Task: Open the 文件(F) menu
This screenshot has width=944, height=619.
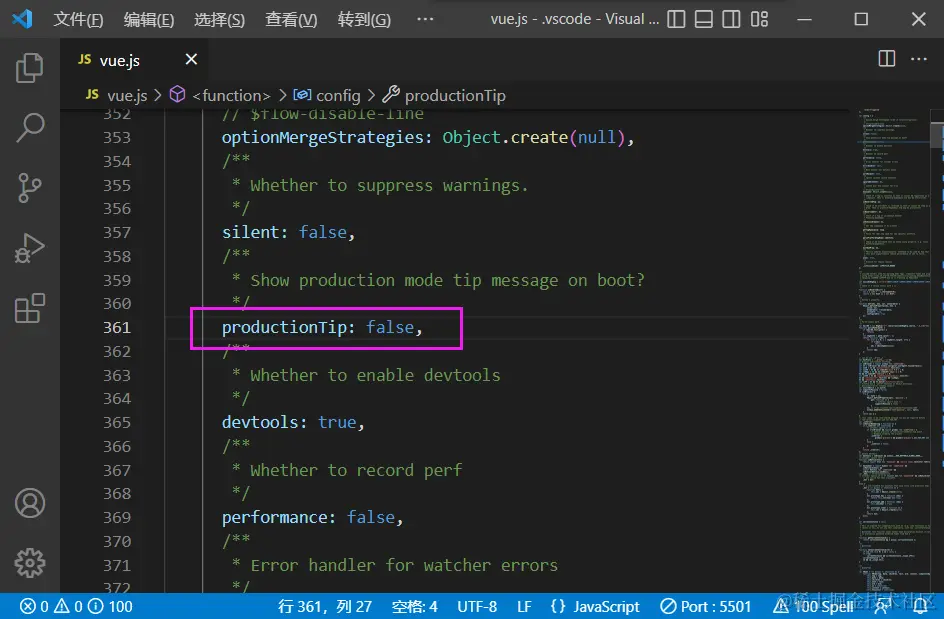Action: (x=78, y=19)
